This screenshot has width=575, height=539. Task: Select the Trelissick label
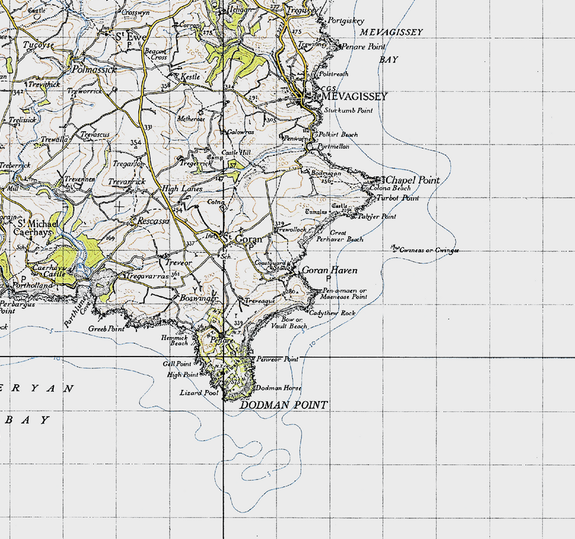(x=22, y=120)
